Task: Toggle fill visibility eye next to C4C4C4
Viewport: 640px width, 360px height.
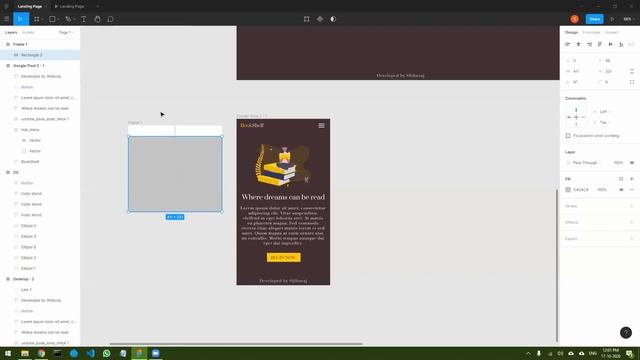Action: pos(621,190)
